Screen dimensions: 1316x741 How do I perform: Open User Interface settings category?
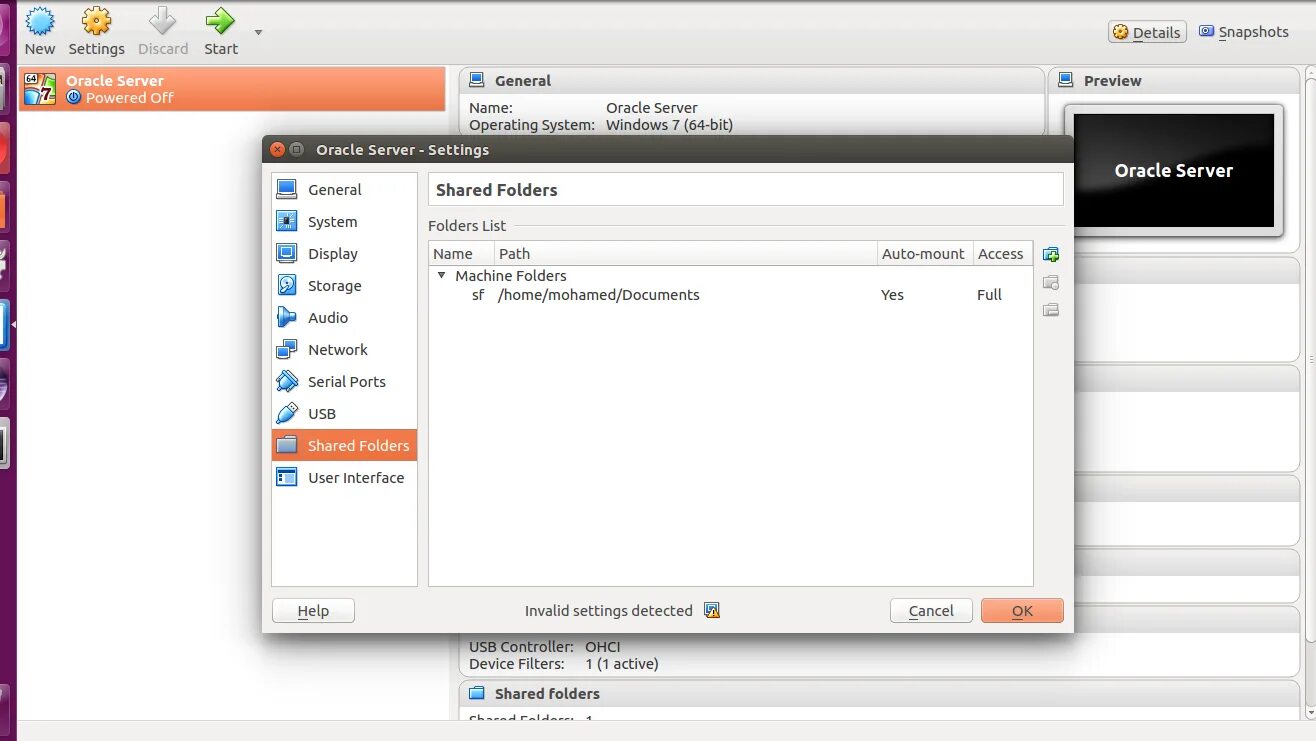coord(344,478)
